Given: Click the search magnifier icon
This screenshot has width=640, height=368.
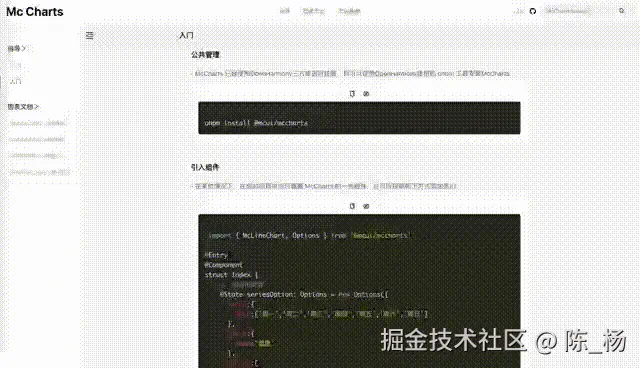Looking at the screenshot, I should click(x=622, y=11).
